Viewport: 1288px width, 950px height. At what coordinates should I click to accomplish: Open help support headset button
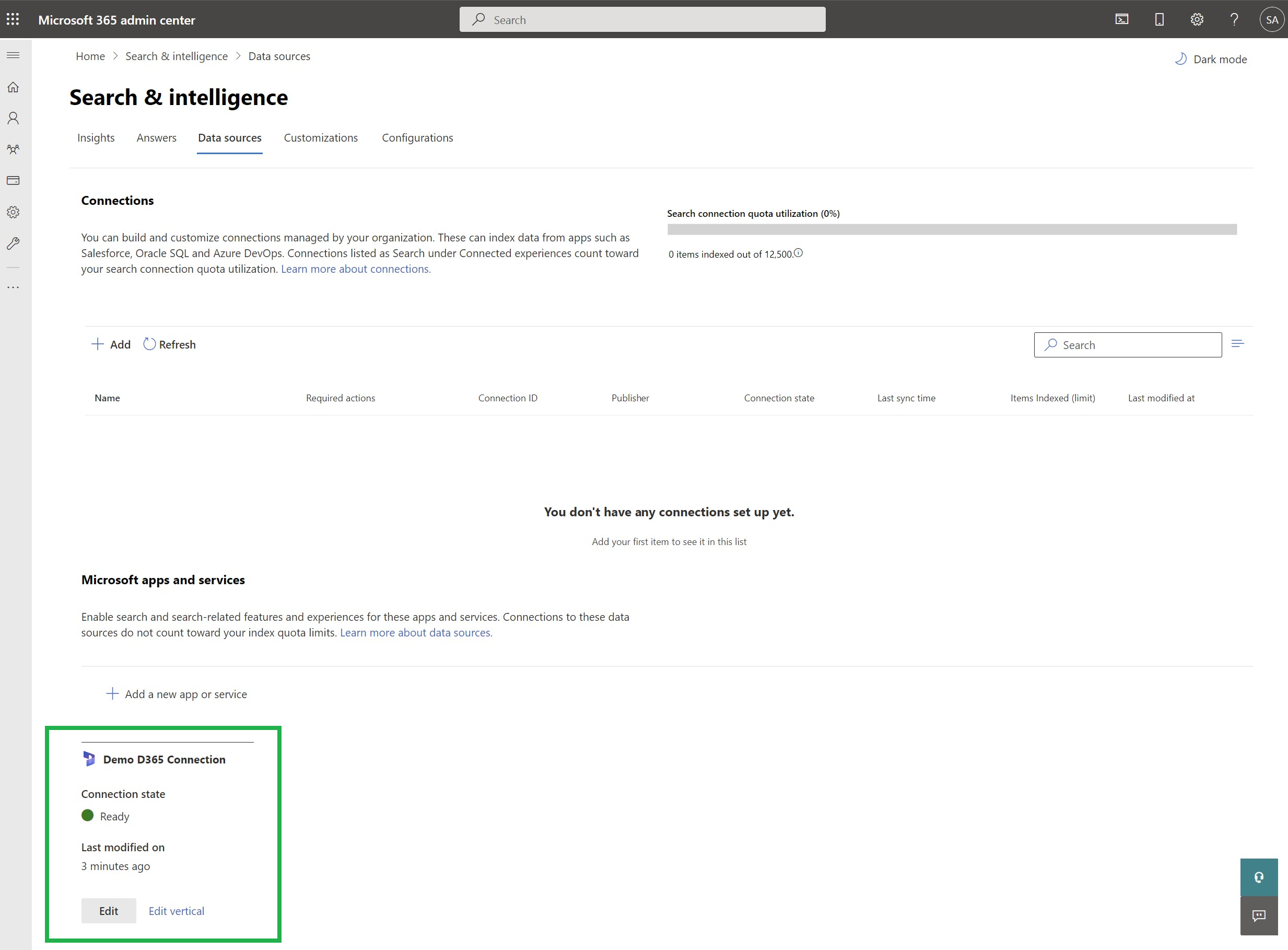(x=1259, y=877)
